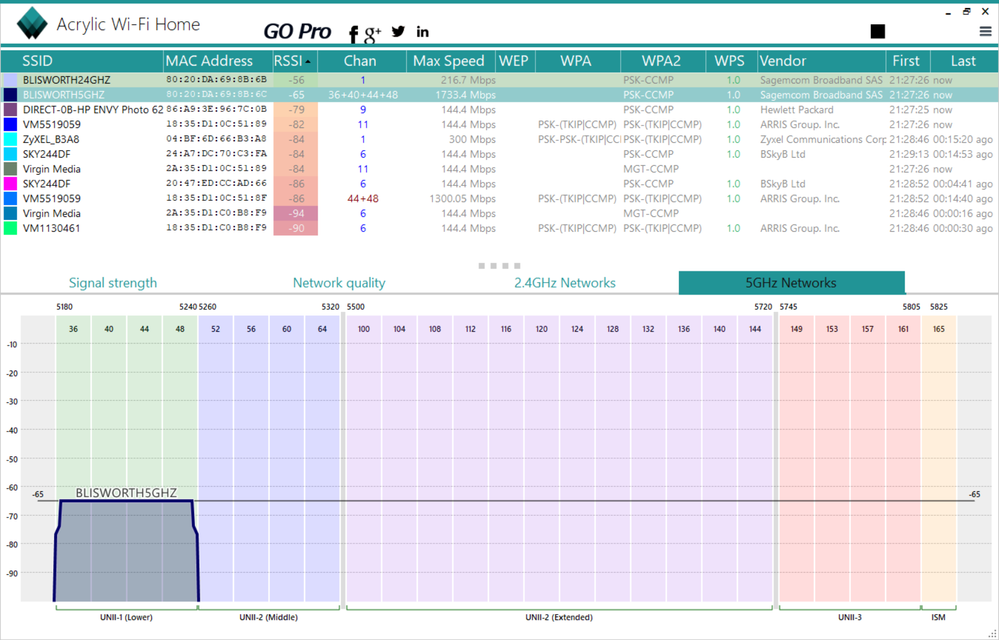Click the magenta SKY244DF color swatch
999x640 pixels.
11,184
